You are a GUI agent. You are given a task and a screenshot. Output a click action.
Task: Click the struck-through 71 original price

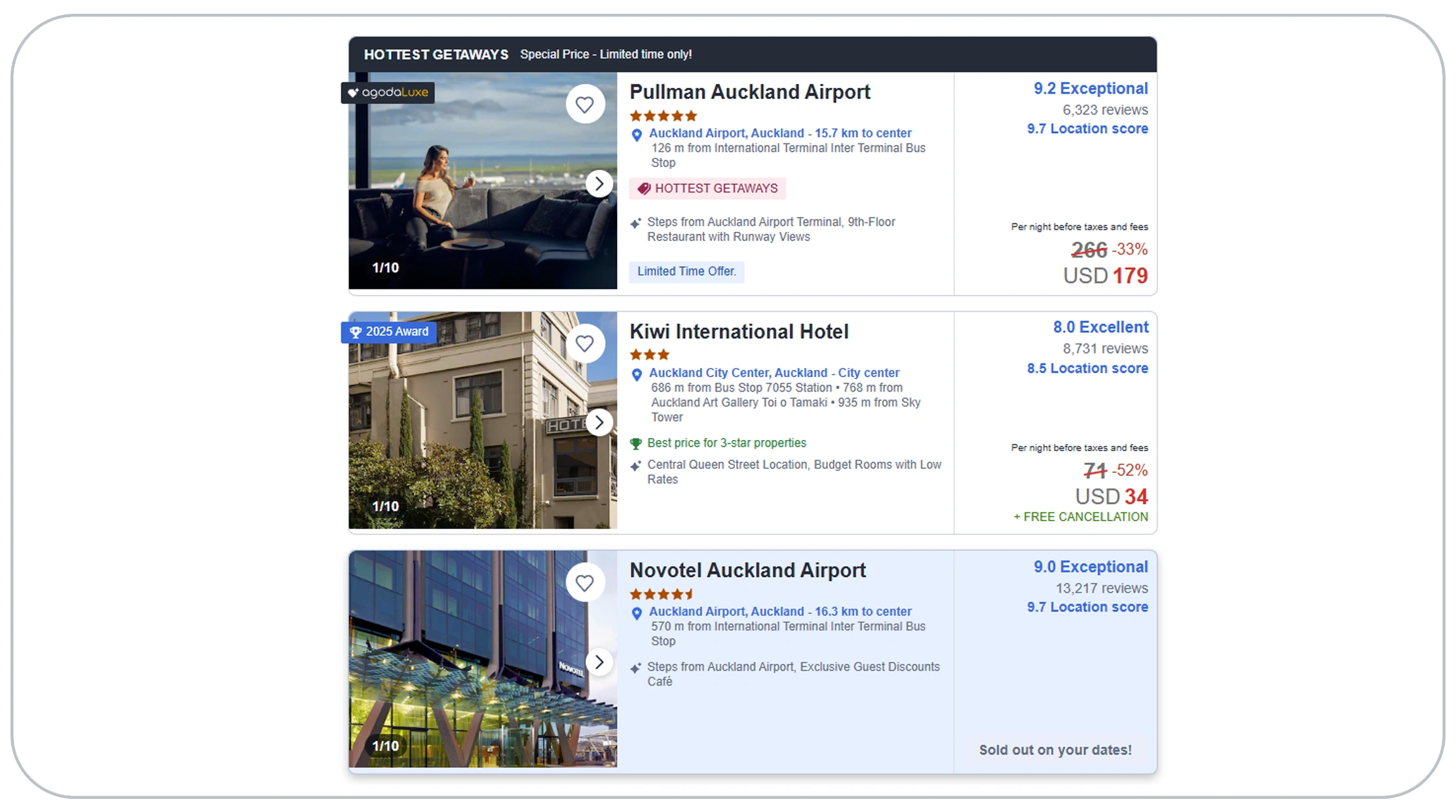coord(1095,471)
